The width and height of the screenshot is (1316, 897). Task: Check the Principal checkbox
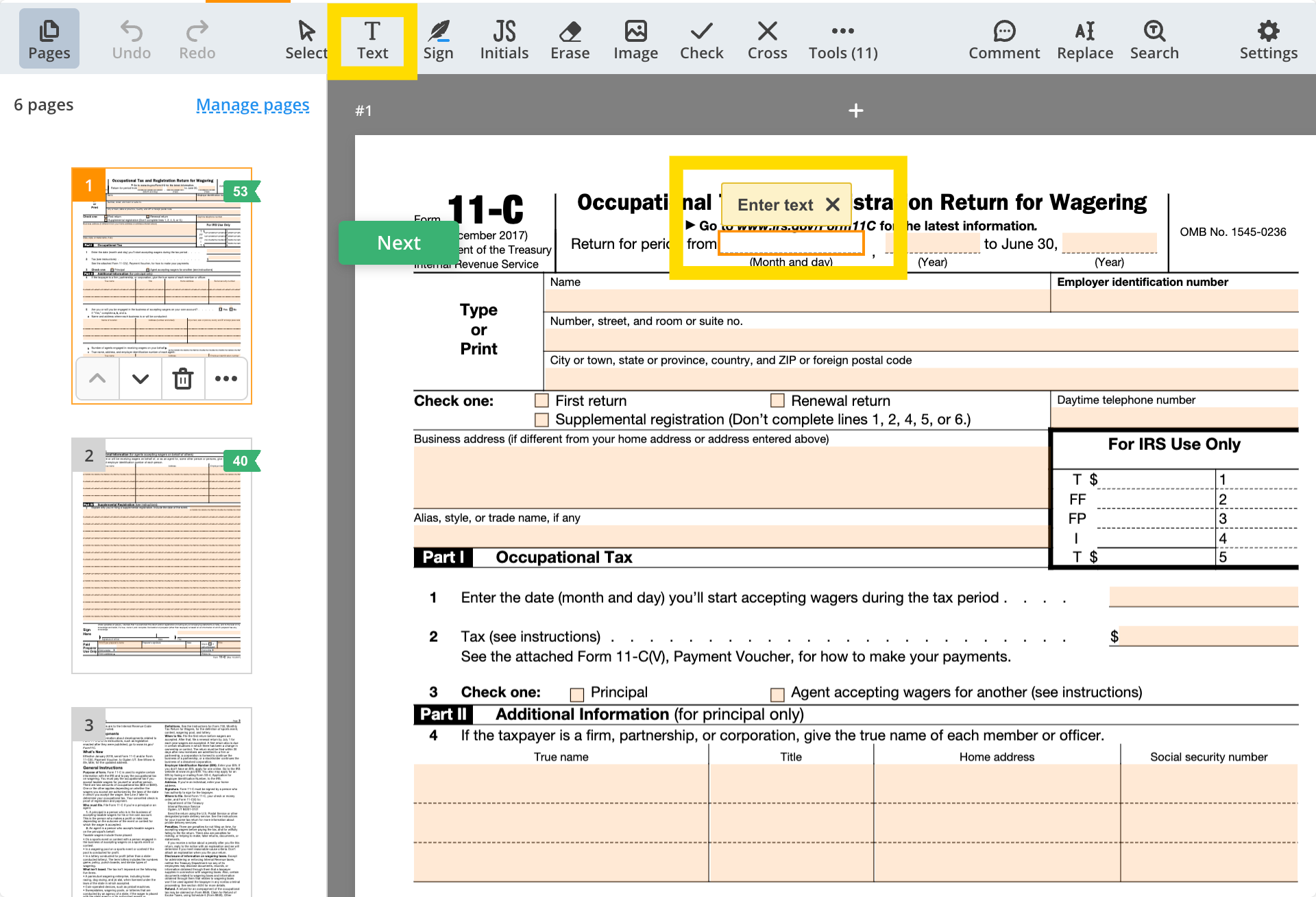point(577,694)
